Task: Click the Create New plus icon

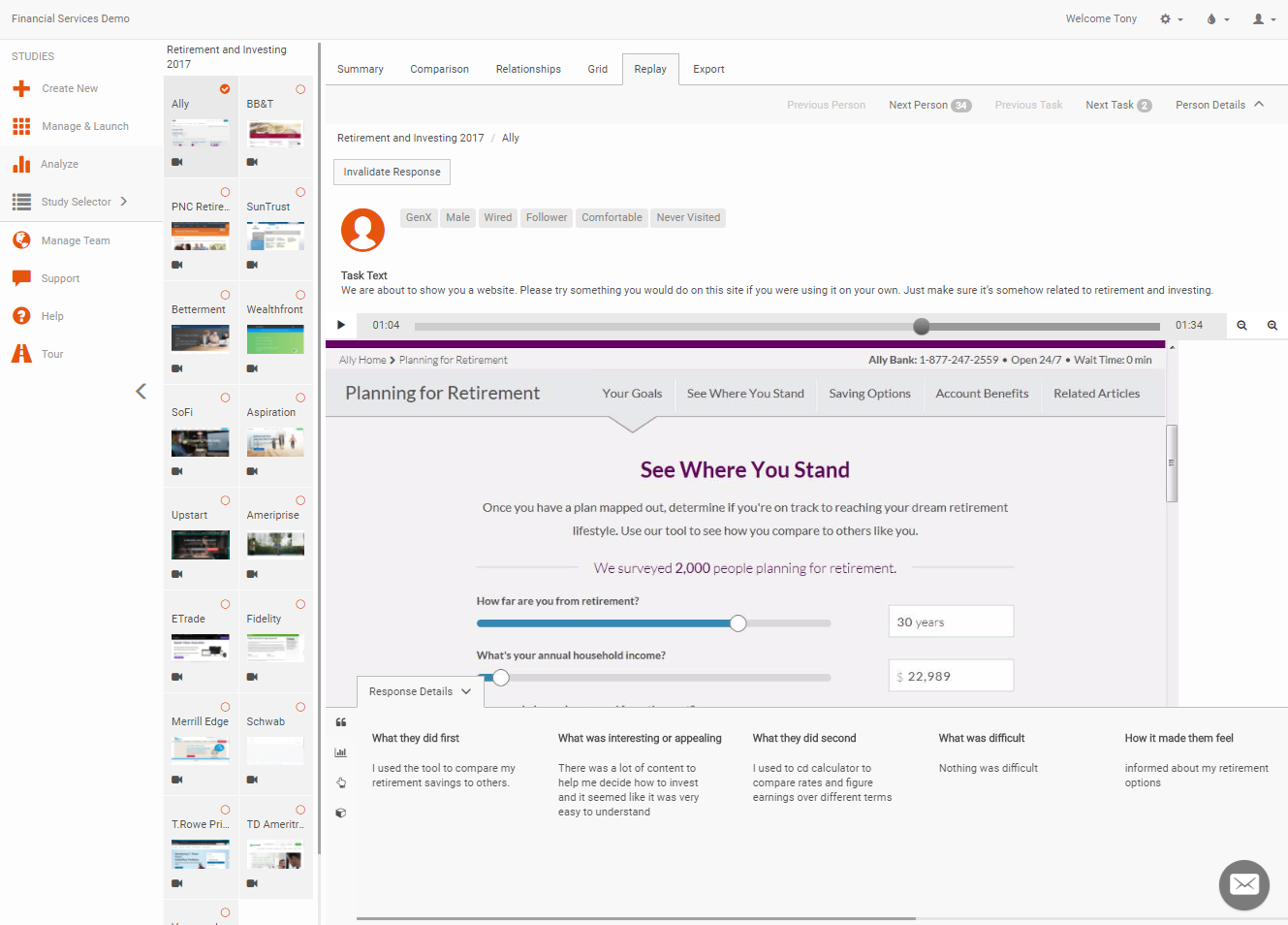Action: pos(21,88)
